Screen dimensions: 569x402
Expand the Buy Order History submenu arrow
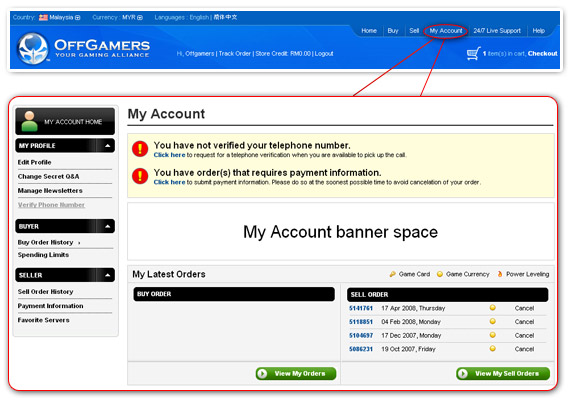tap(79, 243)
